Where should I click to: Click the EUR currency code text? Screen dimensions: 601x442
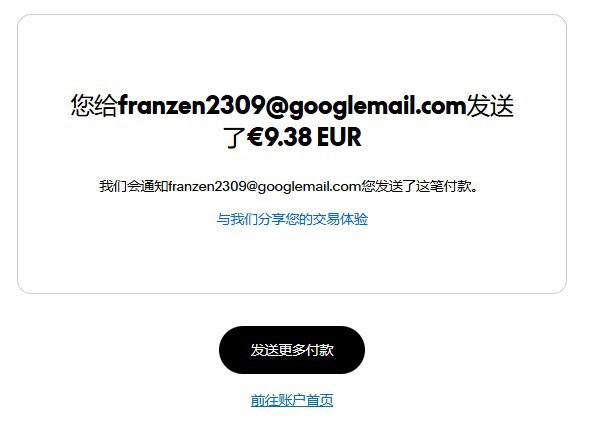339,137
